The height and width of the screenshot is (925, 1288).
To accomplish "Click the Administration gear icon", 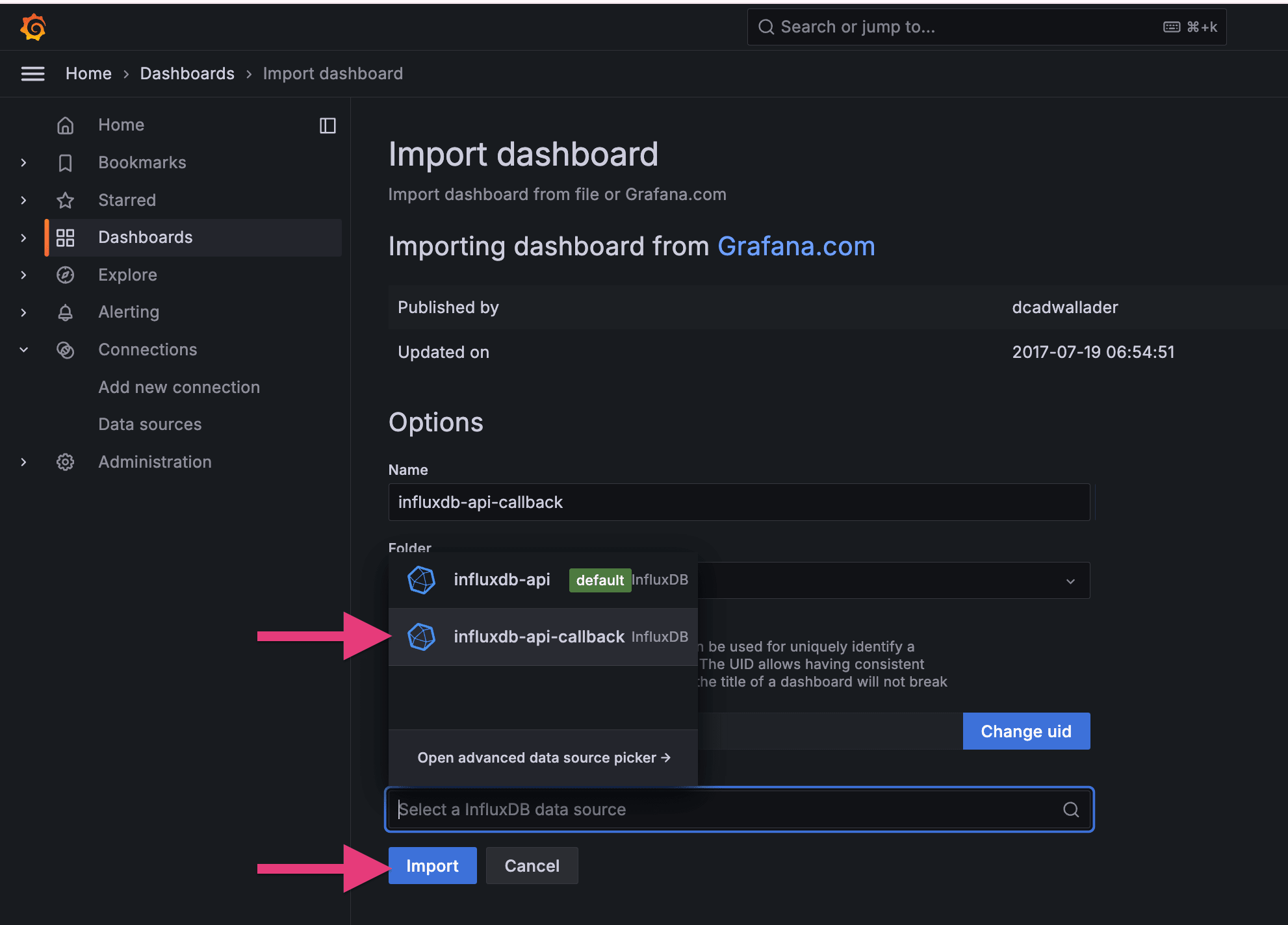I will point(65,462).
